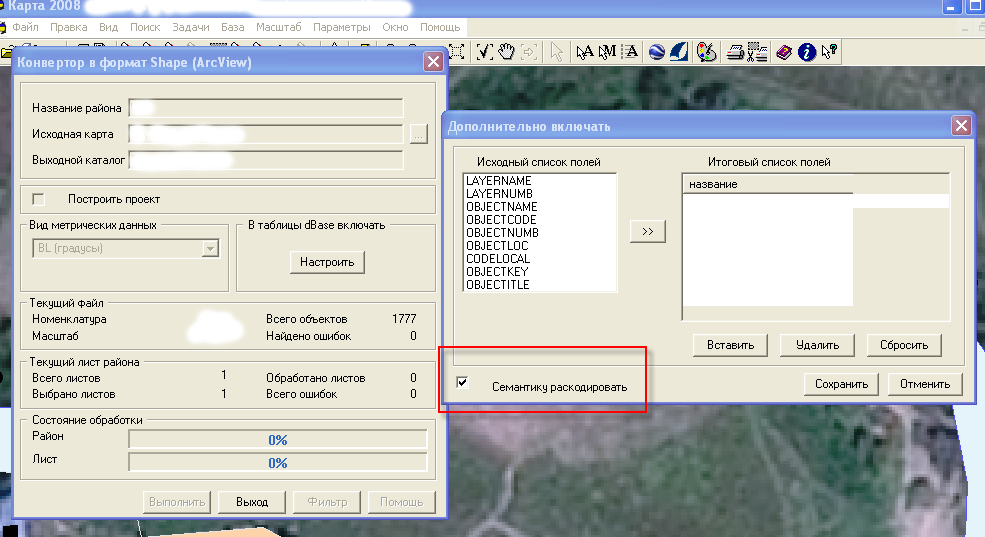This screenshot has width=985, height=537.
Task: Click the Сбросить button
Action: (x=904, y=345)
